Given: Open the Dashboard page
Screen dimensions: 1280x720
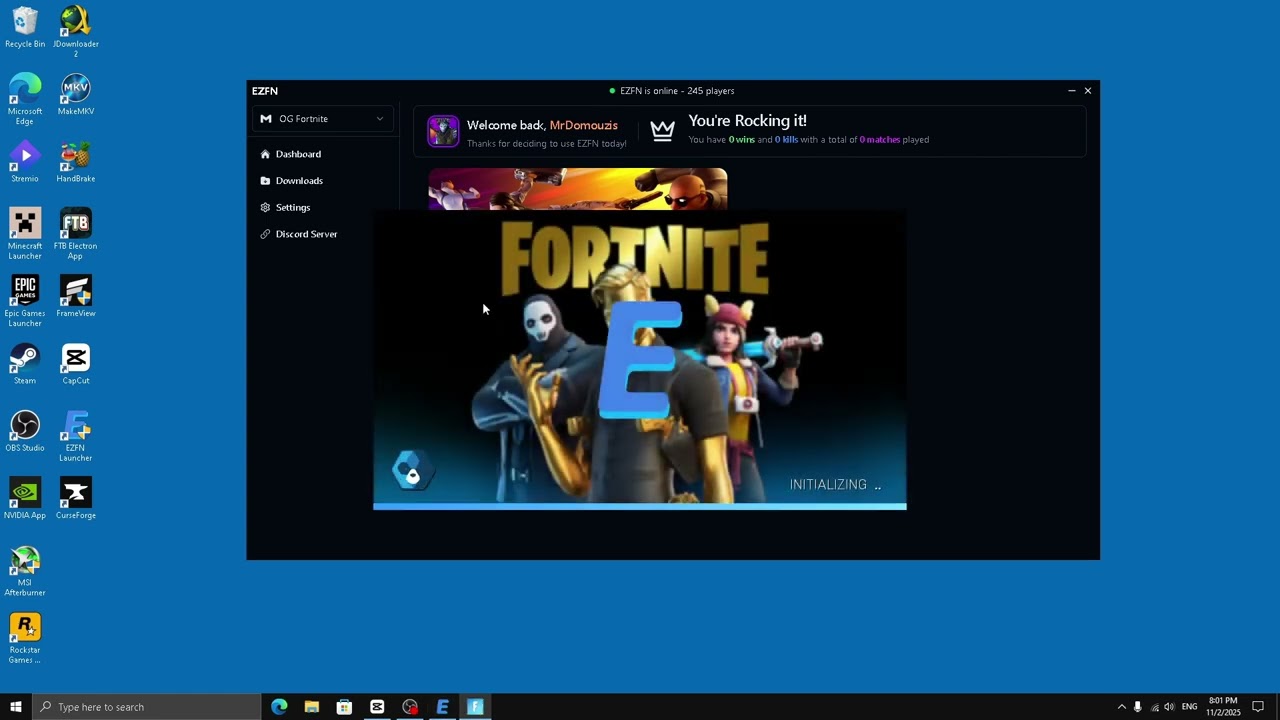Looking at the screenshot, I should pos(290,154).
